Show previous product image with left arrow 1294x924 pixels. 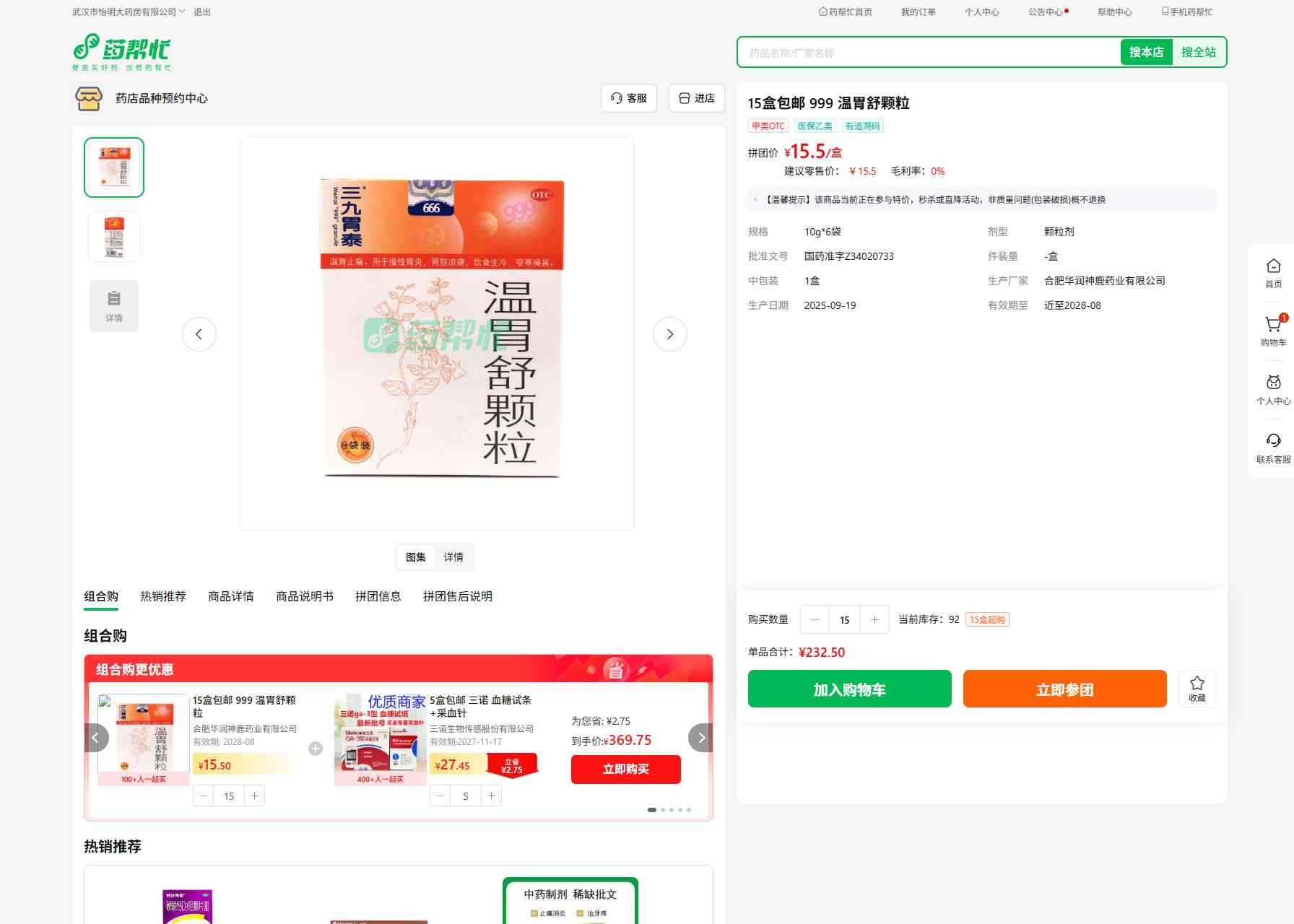pos(199,334)
